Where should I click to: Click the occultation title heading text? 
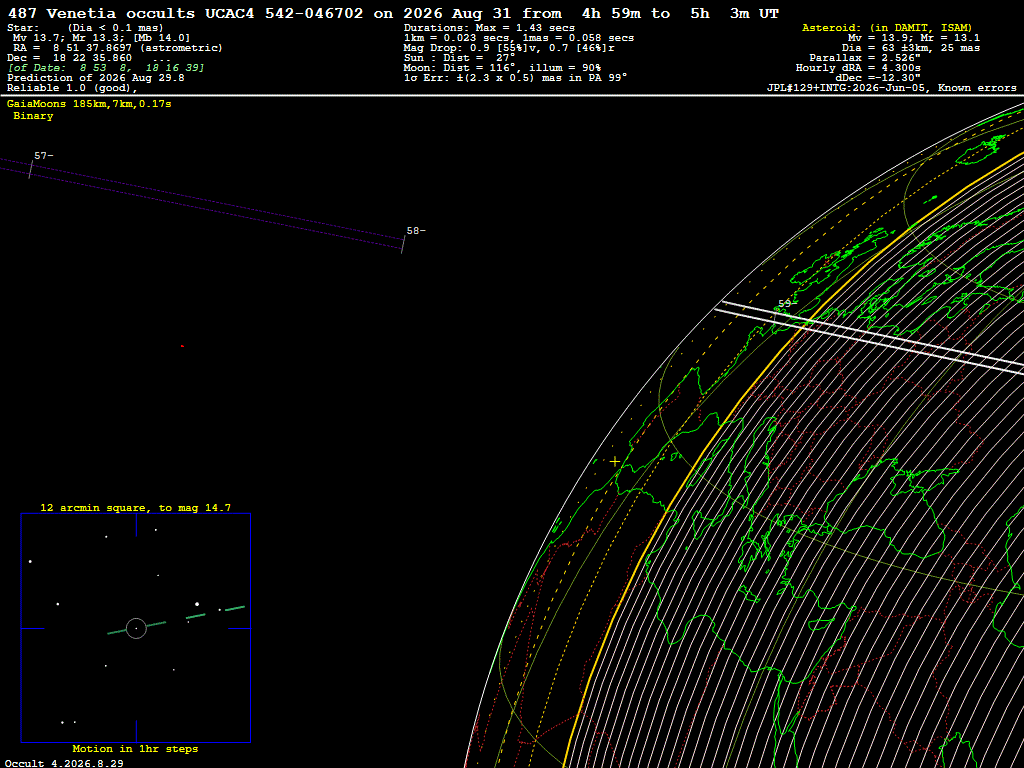click(393, 14)
